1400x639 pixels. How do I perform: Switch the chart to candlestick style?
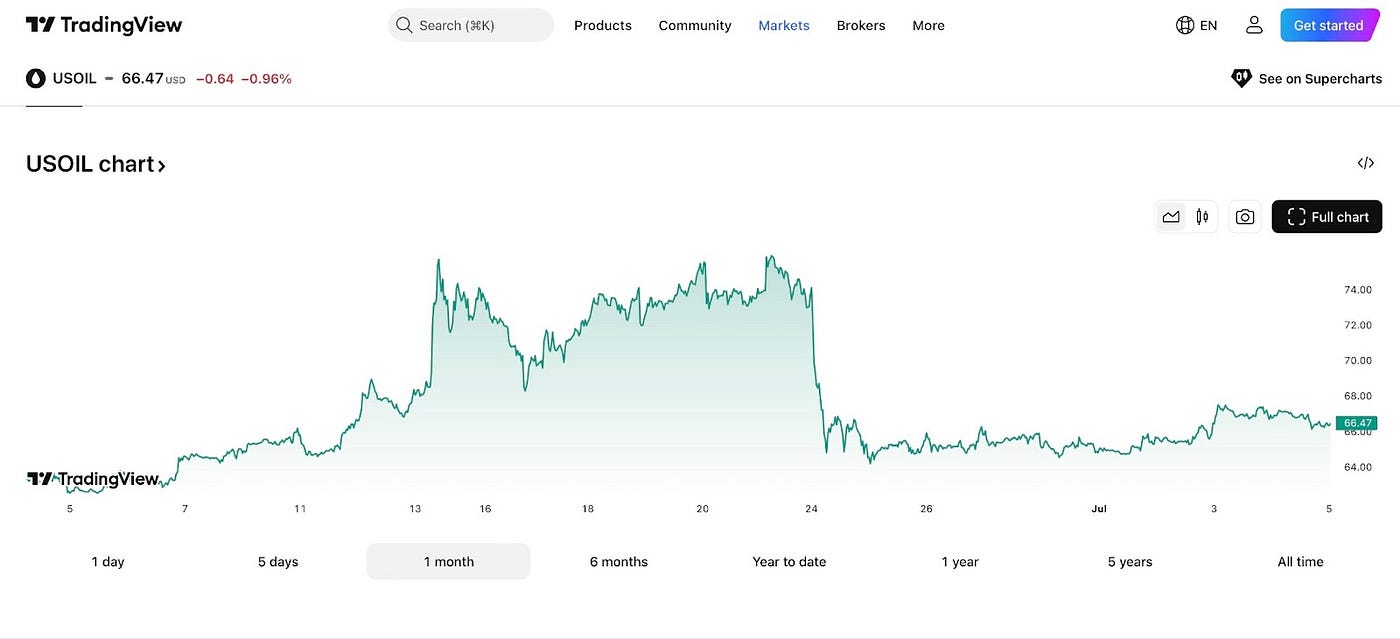pyautogui.click(x=1202, y=216)
